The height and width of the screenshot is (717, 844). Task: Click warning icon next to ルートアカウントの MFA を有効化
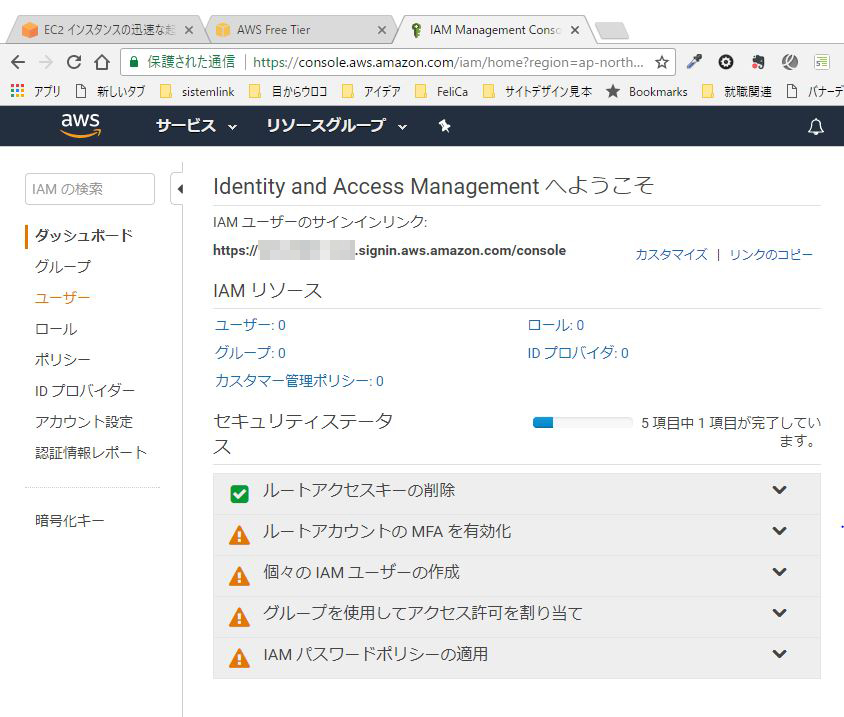point(239,535)
